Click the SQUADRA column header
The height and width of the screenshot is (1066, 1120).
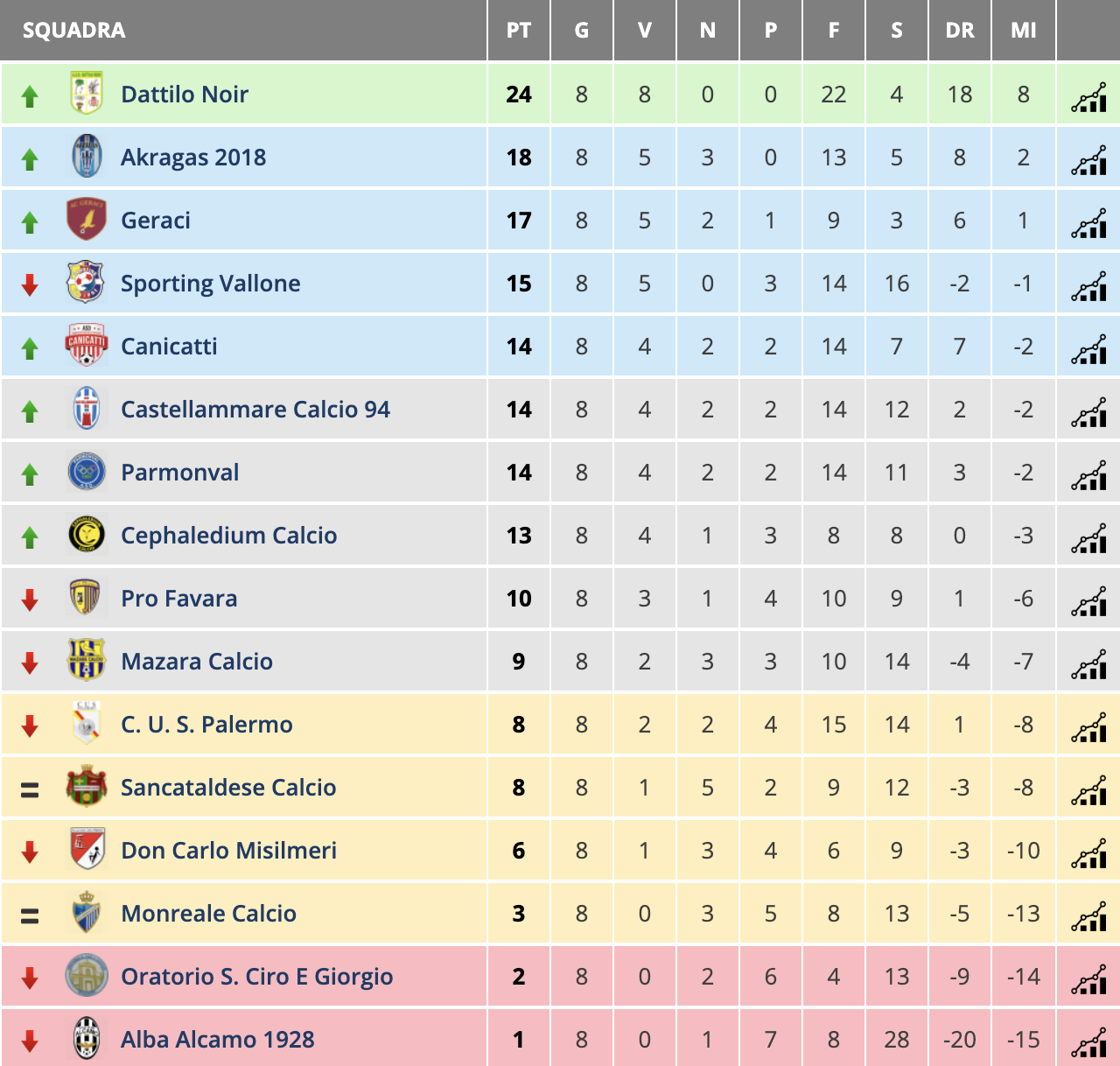pyautogui.click(x=73, y=31)
